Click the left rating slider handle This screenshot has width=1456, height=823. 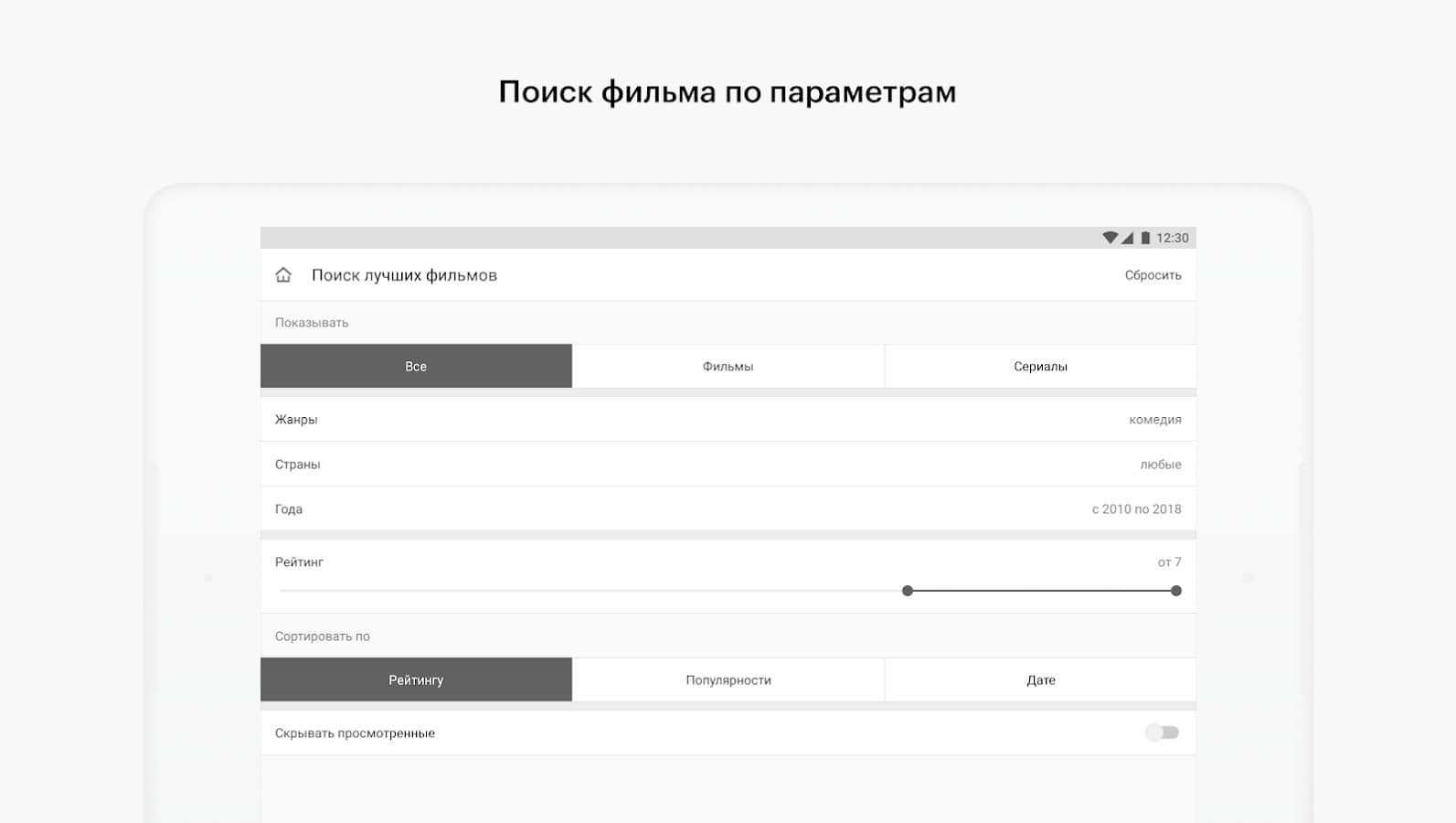[908, 591]
